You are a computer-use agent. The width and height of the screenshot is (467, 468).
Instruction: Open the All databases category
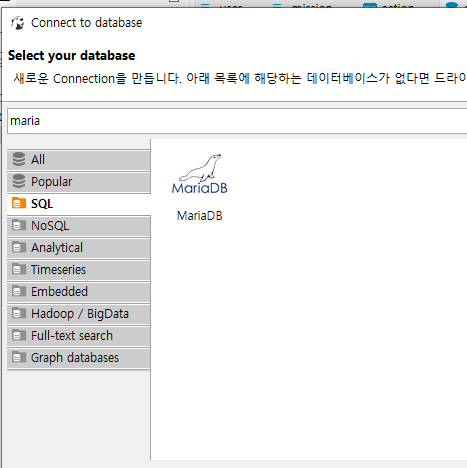(x=79, y=160)
